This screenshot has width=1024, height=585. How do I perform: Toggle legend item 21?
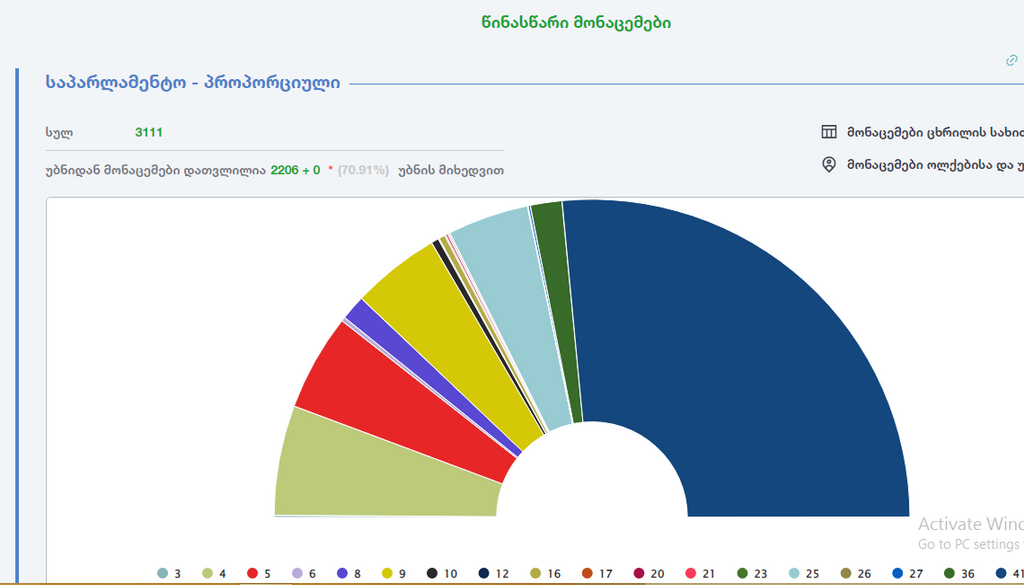[x=700, y=573]
